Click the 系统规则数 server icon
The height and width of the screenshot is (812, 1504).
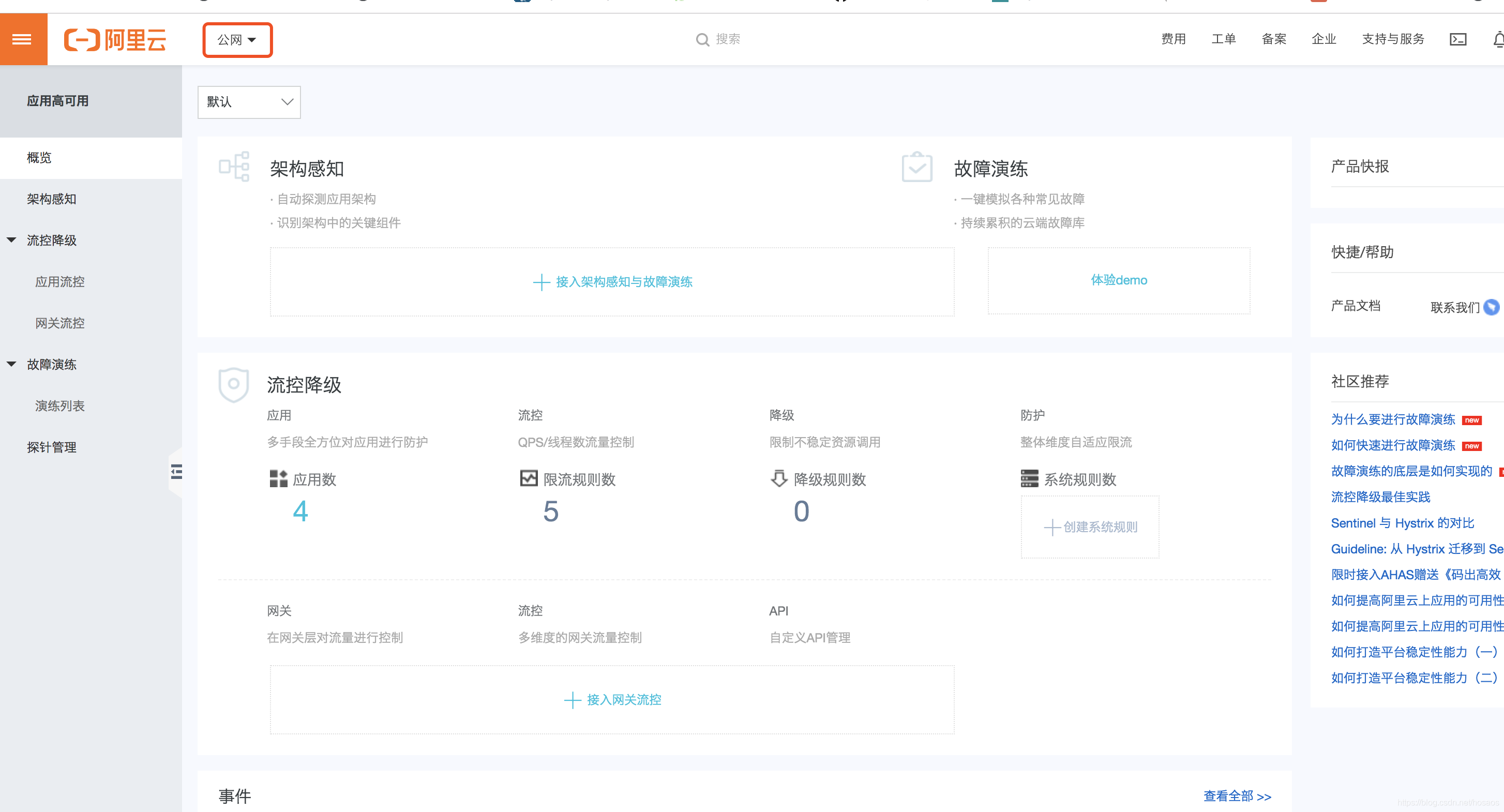(x=1028, y=479)
